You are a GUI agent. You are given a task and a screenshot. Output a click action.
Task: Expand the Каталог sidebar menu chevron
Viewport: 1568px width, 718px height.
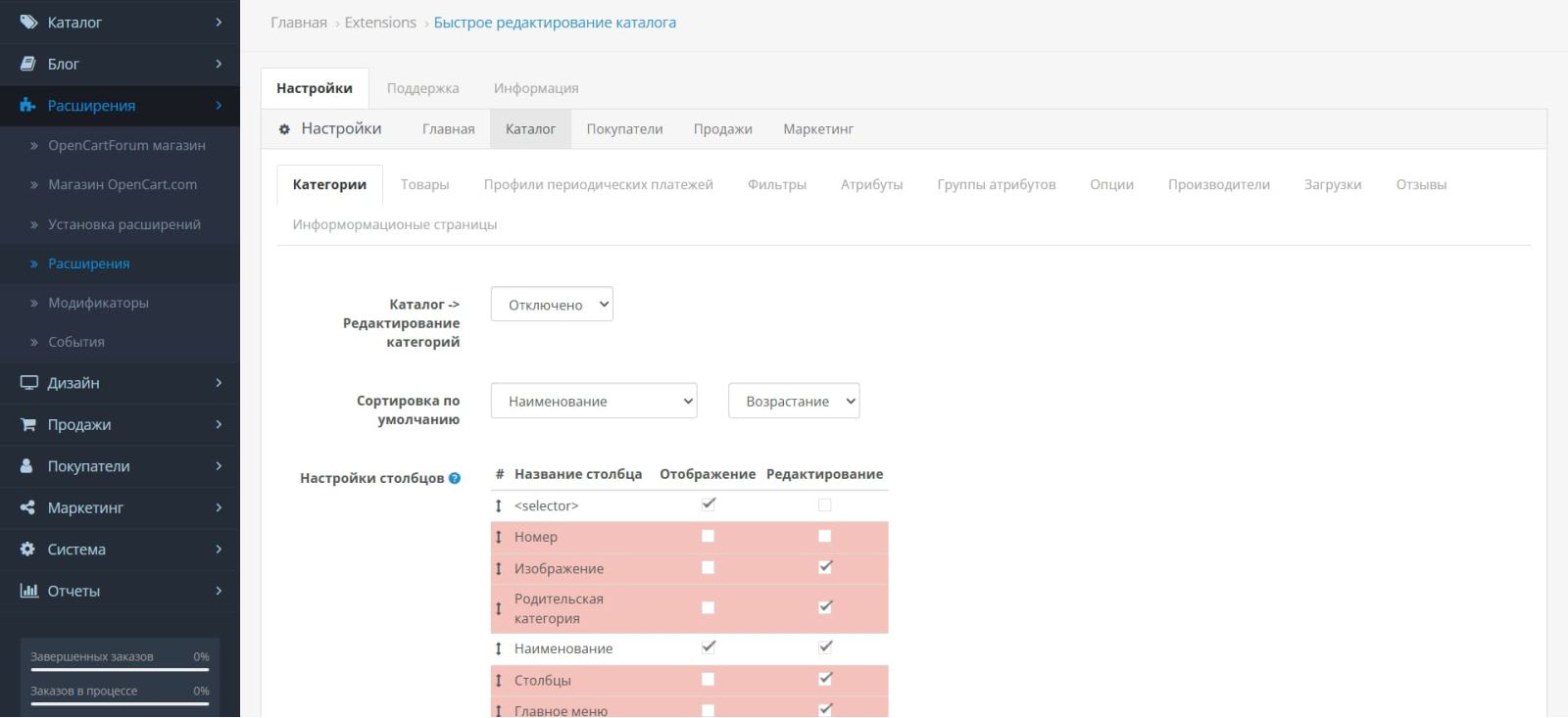pyautogui.click(x=219, y=22)
